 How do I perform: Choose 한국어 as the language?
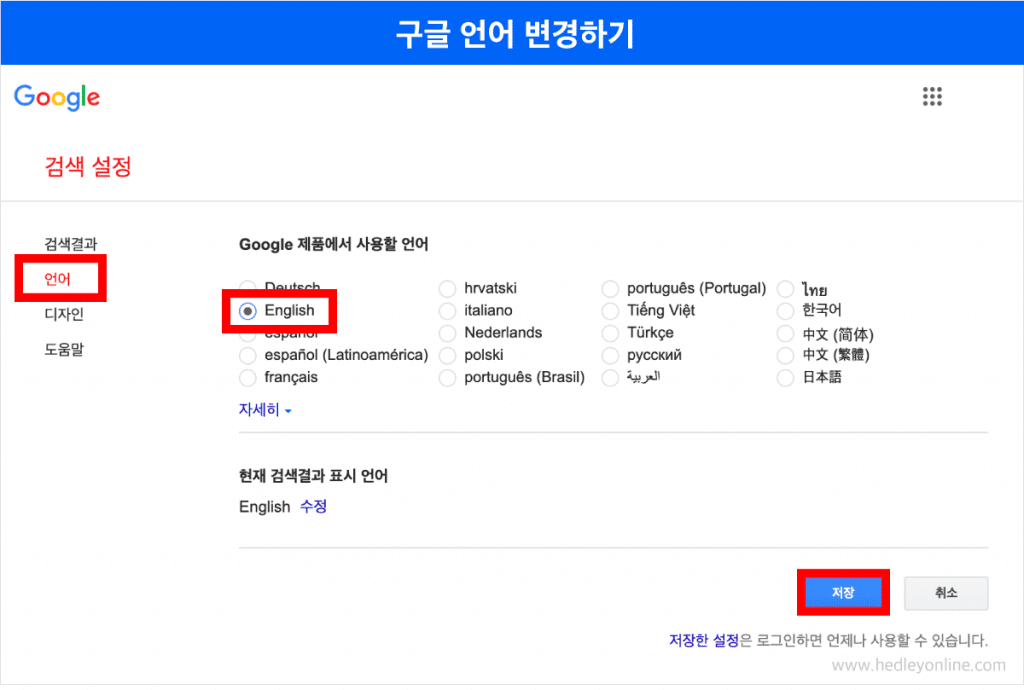tap(785, 311)
